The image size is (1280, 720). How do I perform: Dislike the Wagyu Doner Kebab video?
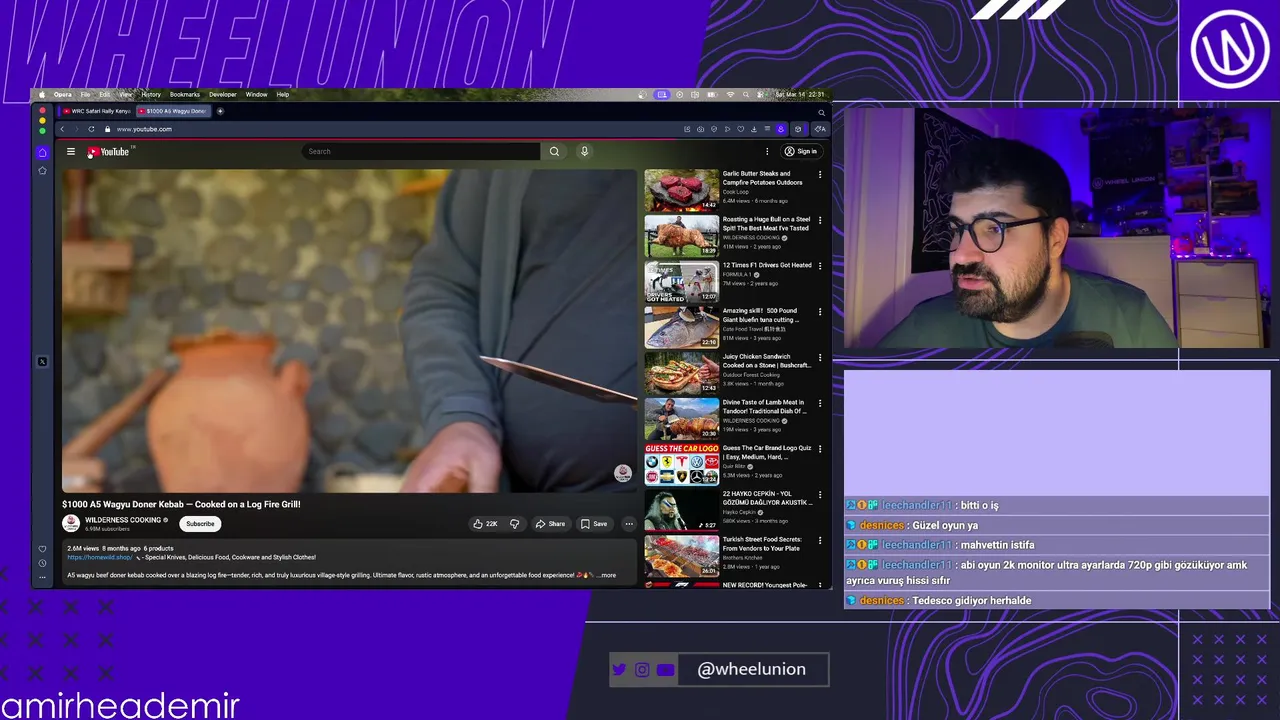click(514, 524)
